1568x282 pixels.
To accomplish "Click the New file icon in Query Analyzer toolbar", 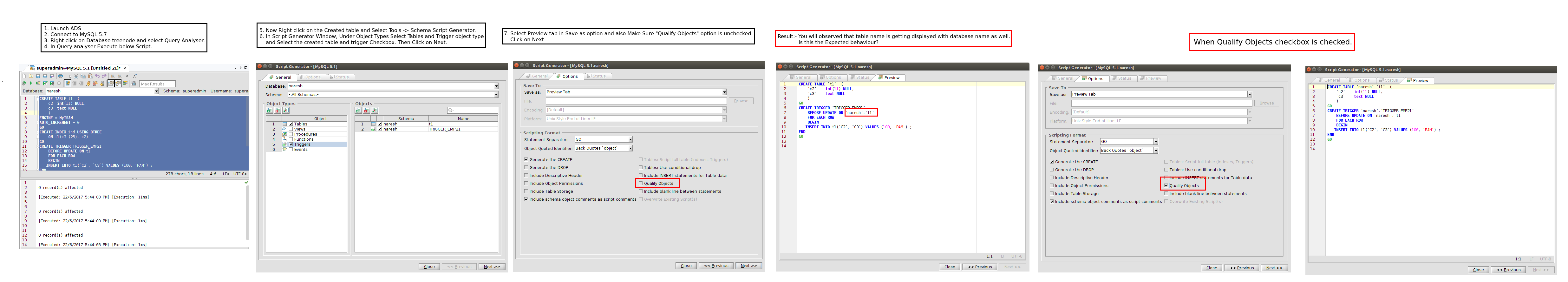I will point(24,76).
